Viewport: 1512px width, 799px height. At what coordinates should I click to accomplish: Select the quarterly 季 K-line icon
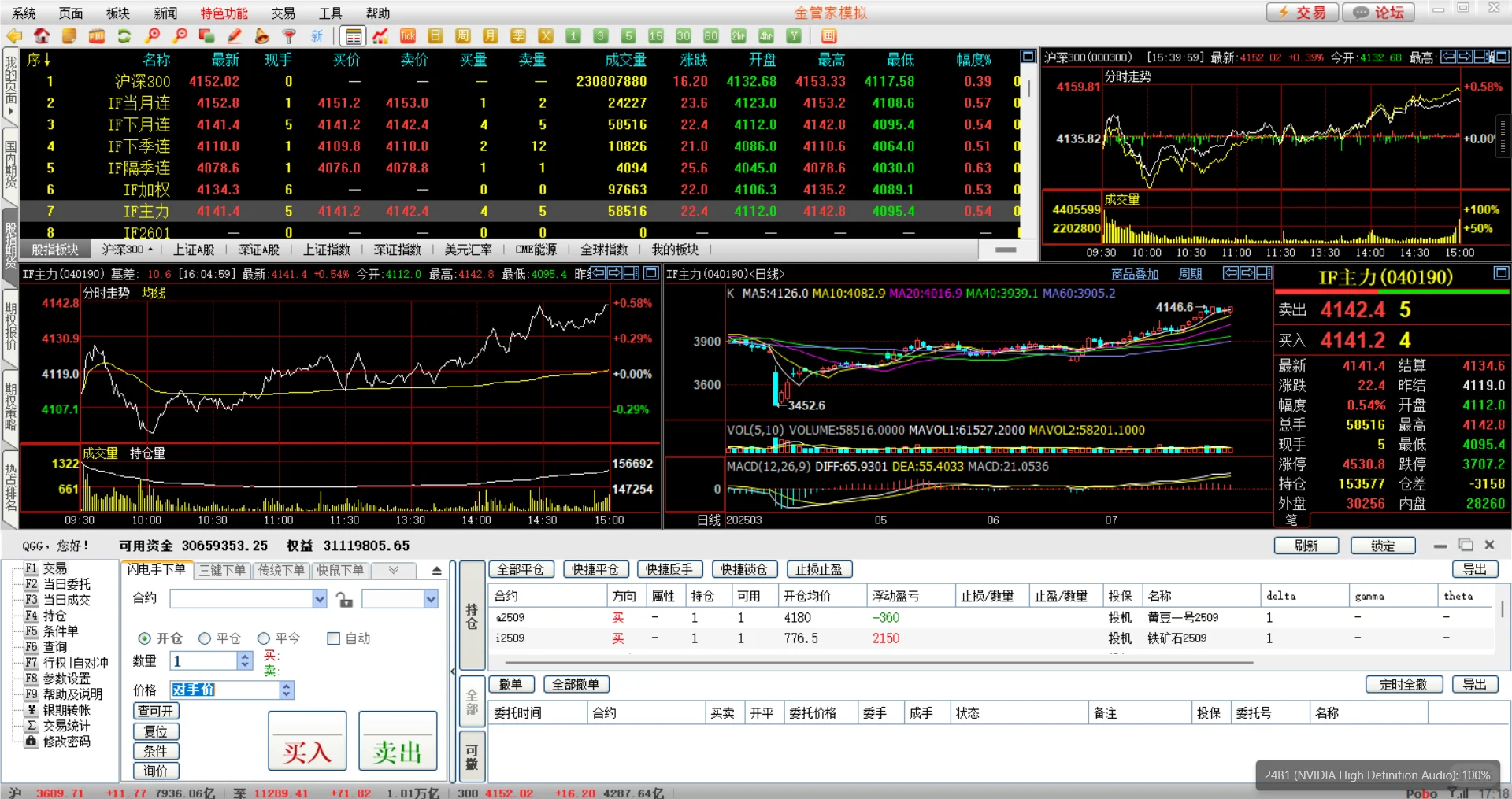click(x=518, y=36)
